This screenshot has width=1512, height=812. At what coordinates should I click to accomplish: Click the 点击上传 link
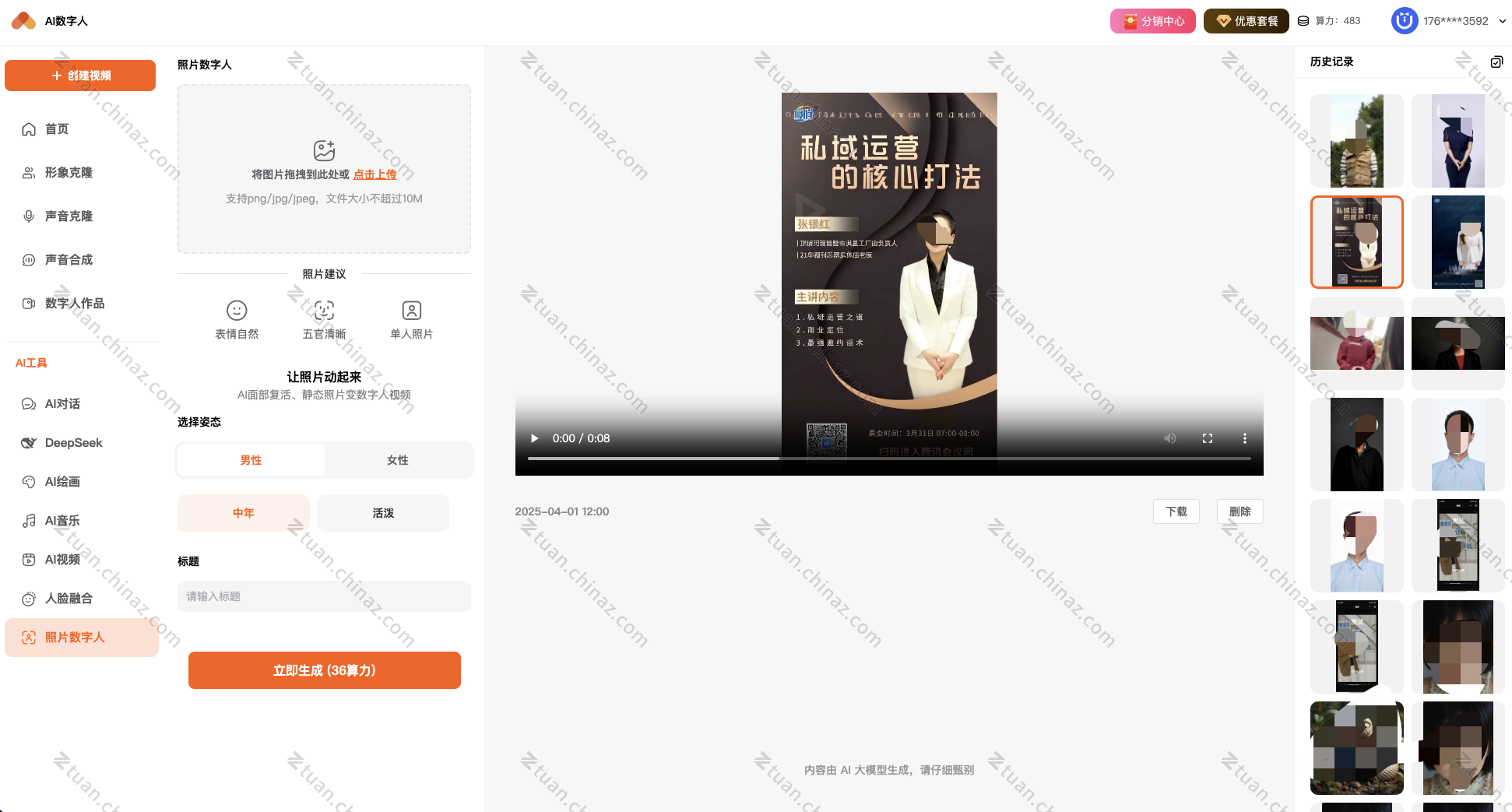375,174
